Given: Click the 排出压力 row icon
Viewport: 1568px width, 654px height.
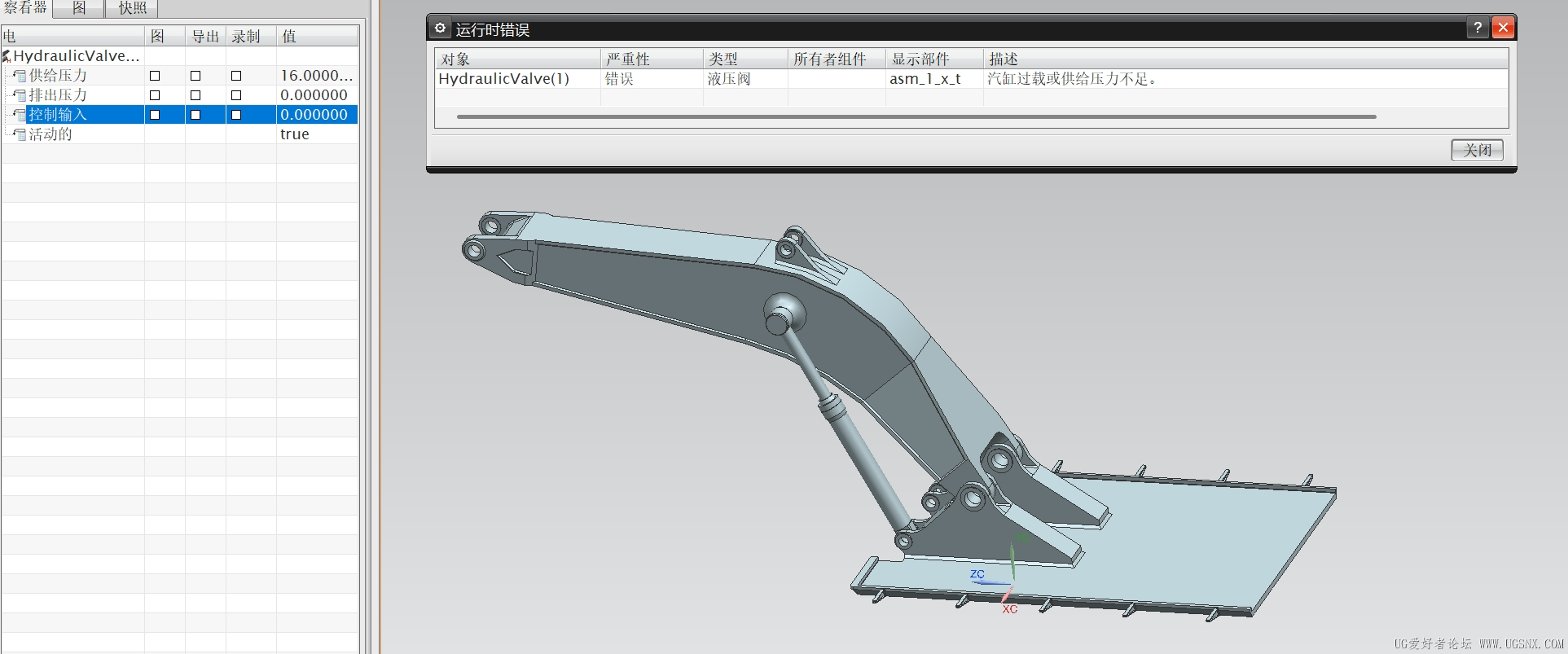Looking at the screenshot, I should 20,95.
